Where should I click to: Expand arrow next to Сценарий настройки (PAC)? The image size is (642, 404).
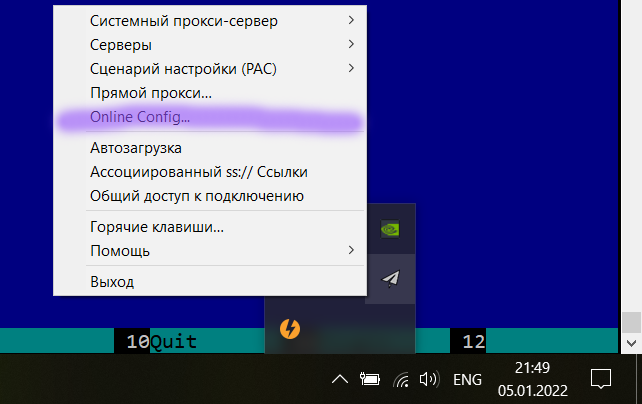point(351,68)
